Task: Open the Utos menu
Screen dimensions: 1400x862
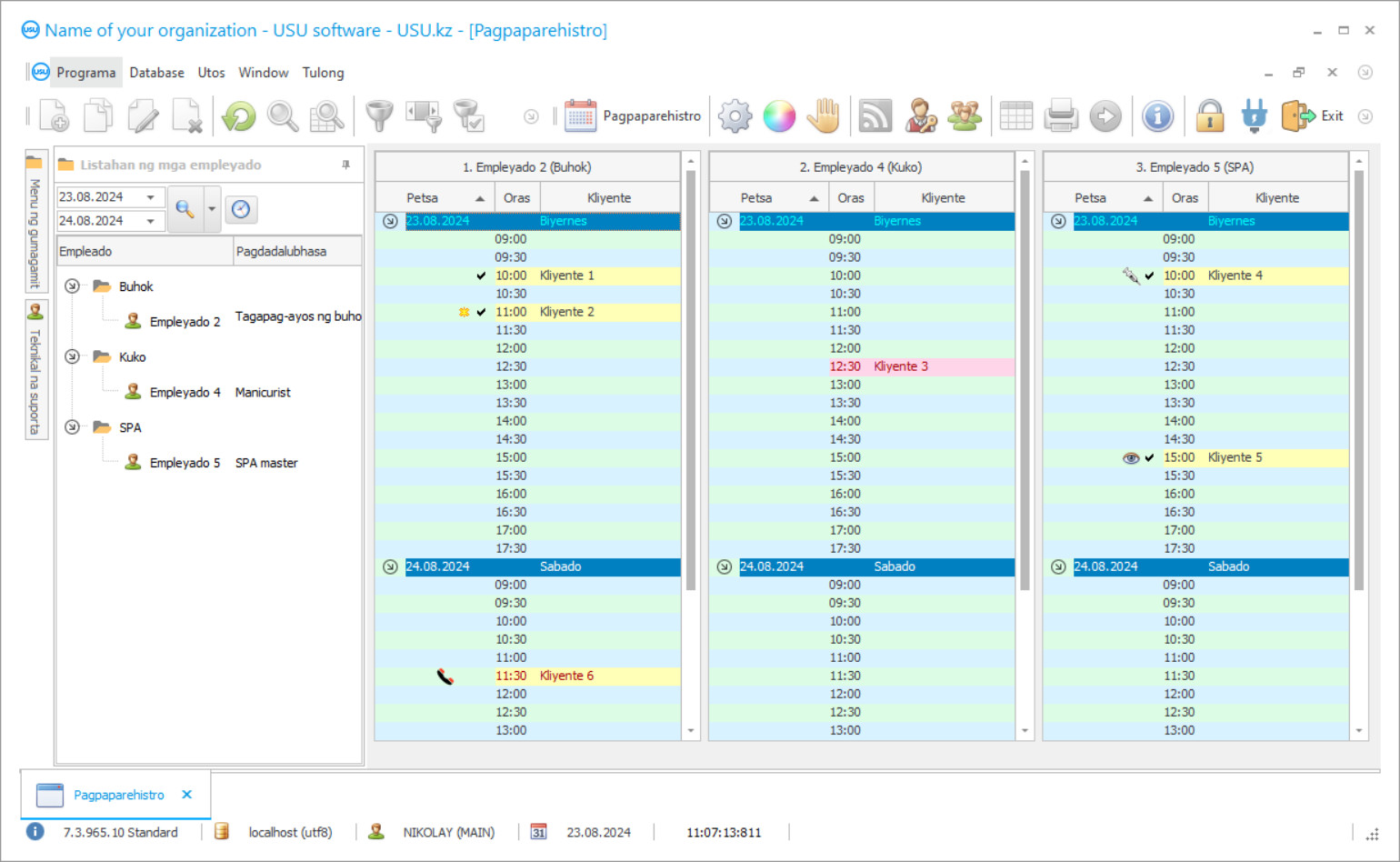Action: coord(211,73)
